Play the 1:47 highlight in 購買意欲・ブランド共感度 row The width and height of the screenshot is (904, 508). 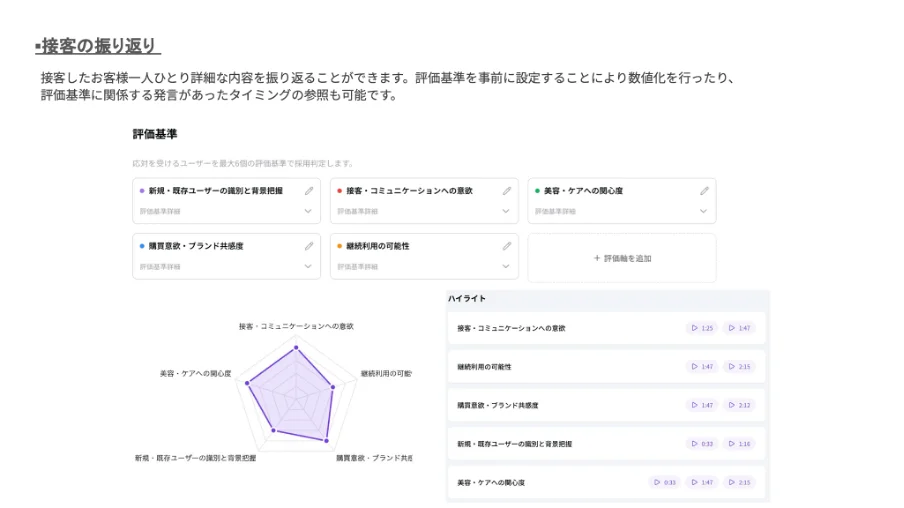[702, 405]
